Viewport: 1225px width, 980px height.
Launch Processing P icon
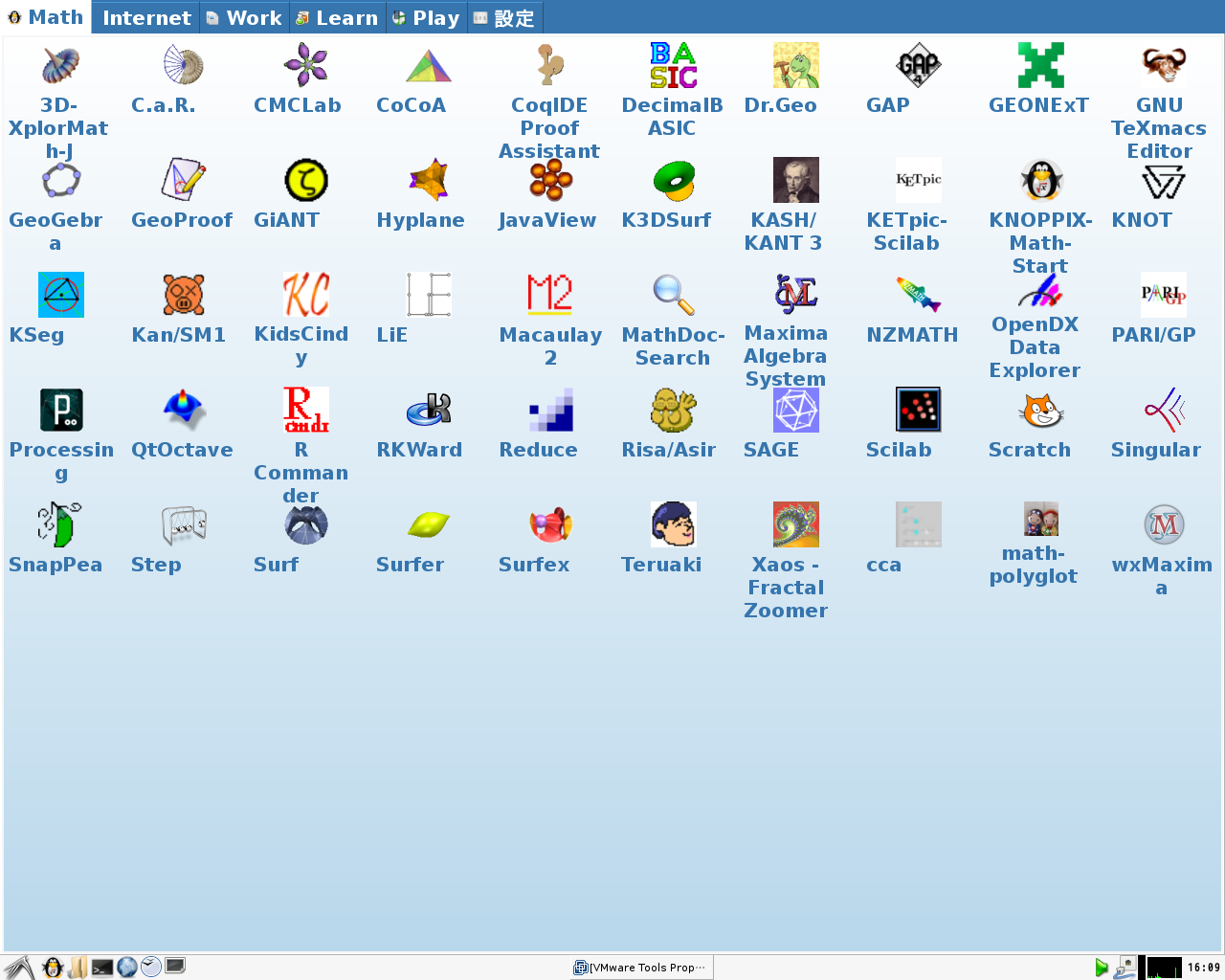click(61, 410)
